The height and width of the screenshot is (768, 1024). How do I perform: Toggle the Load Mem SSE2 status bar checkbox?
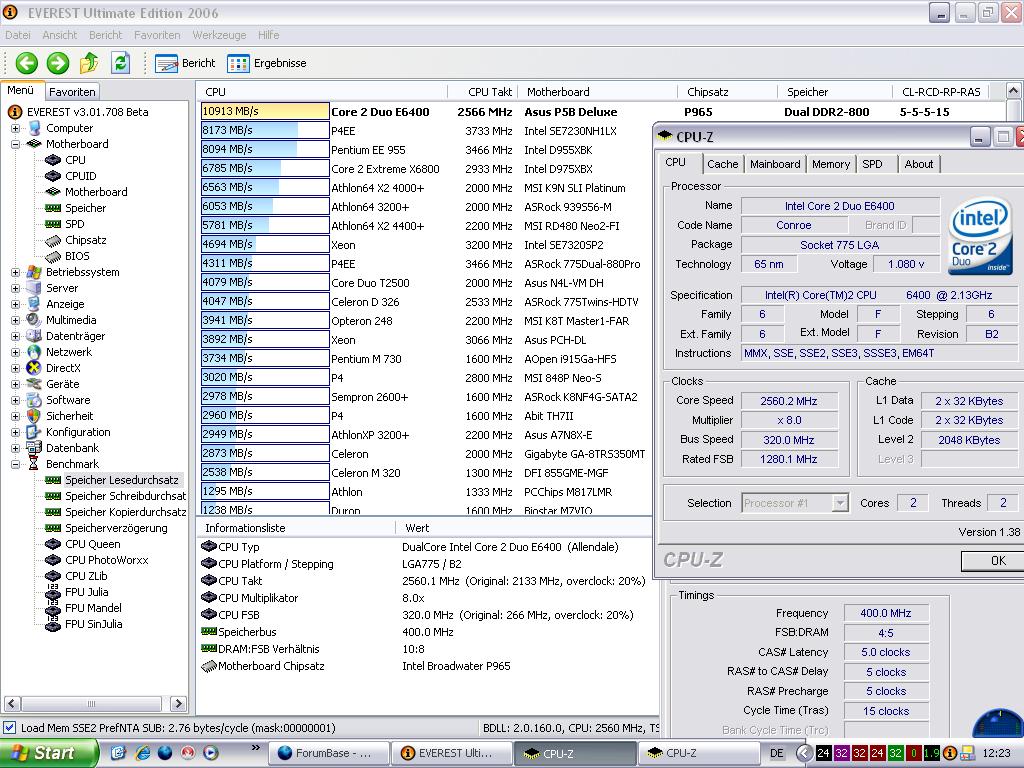pos(10,728)
